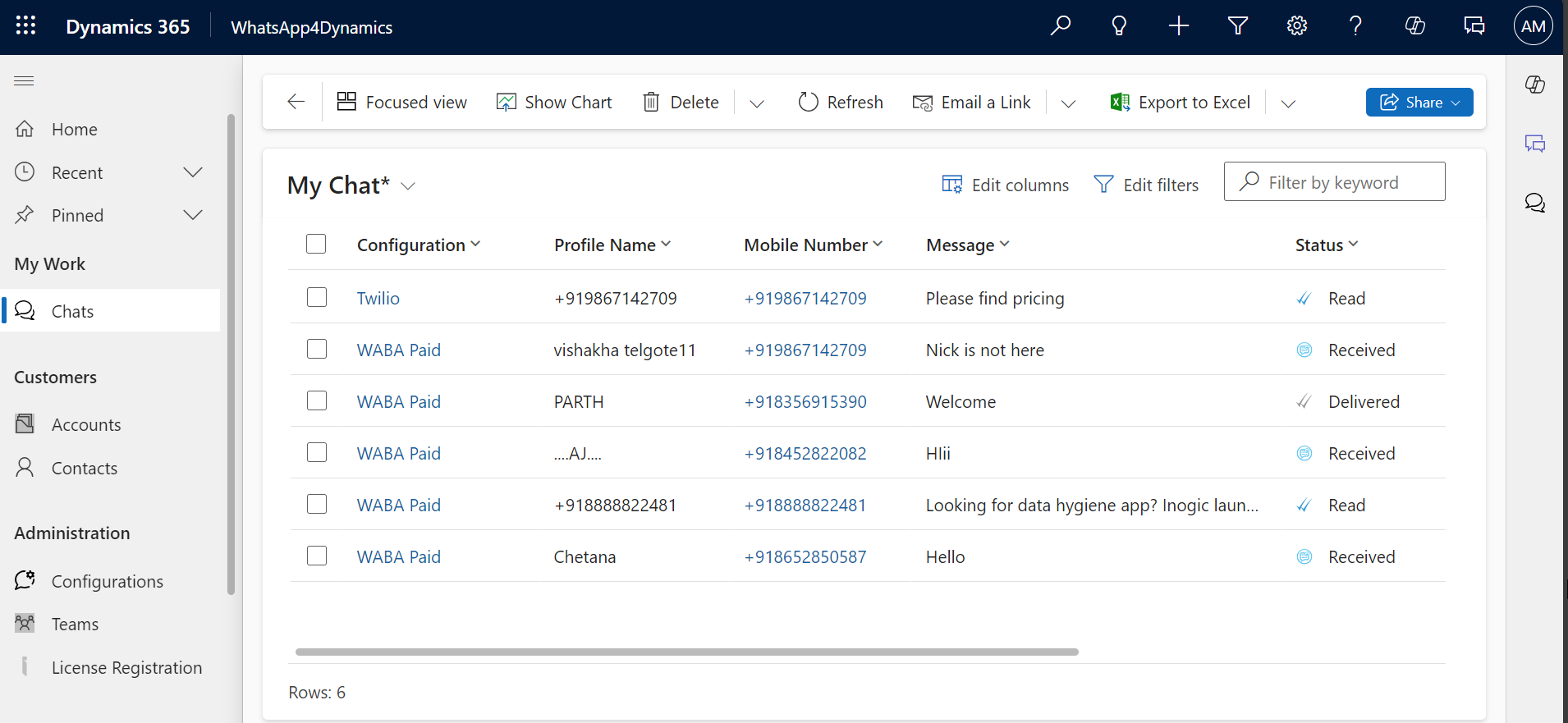The width and height of the screenshot is (1568, 723).
Task: Collapse the site map hamburger menu
Action: 25,80
